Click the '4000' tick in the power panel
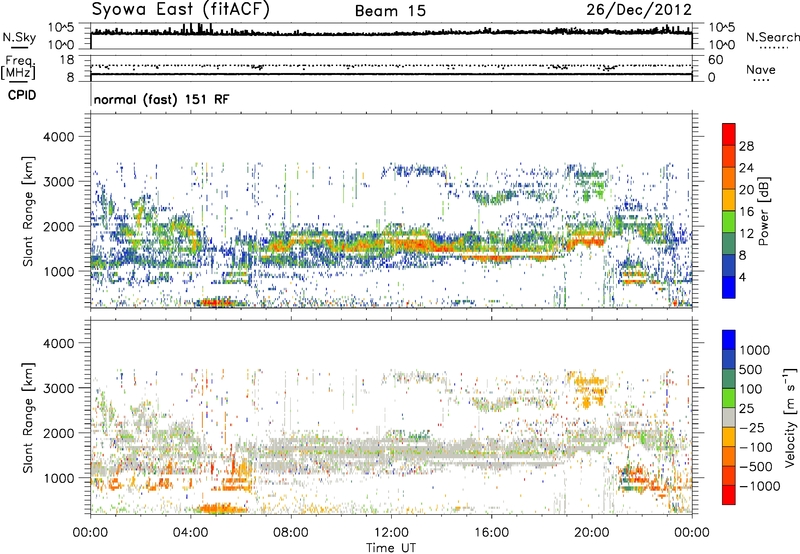The width and height of the screenshot is (800, 554). point(59,137)
